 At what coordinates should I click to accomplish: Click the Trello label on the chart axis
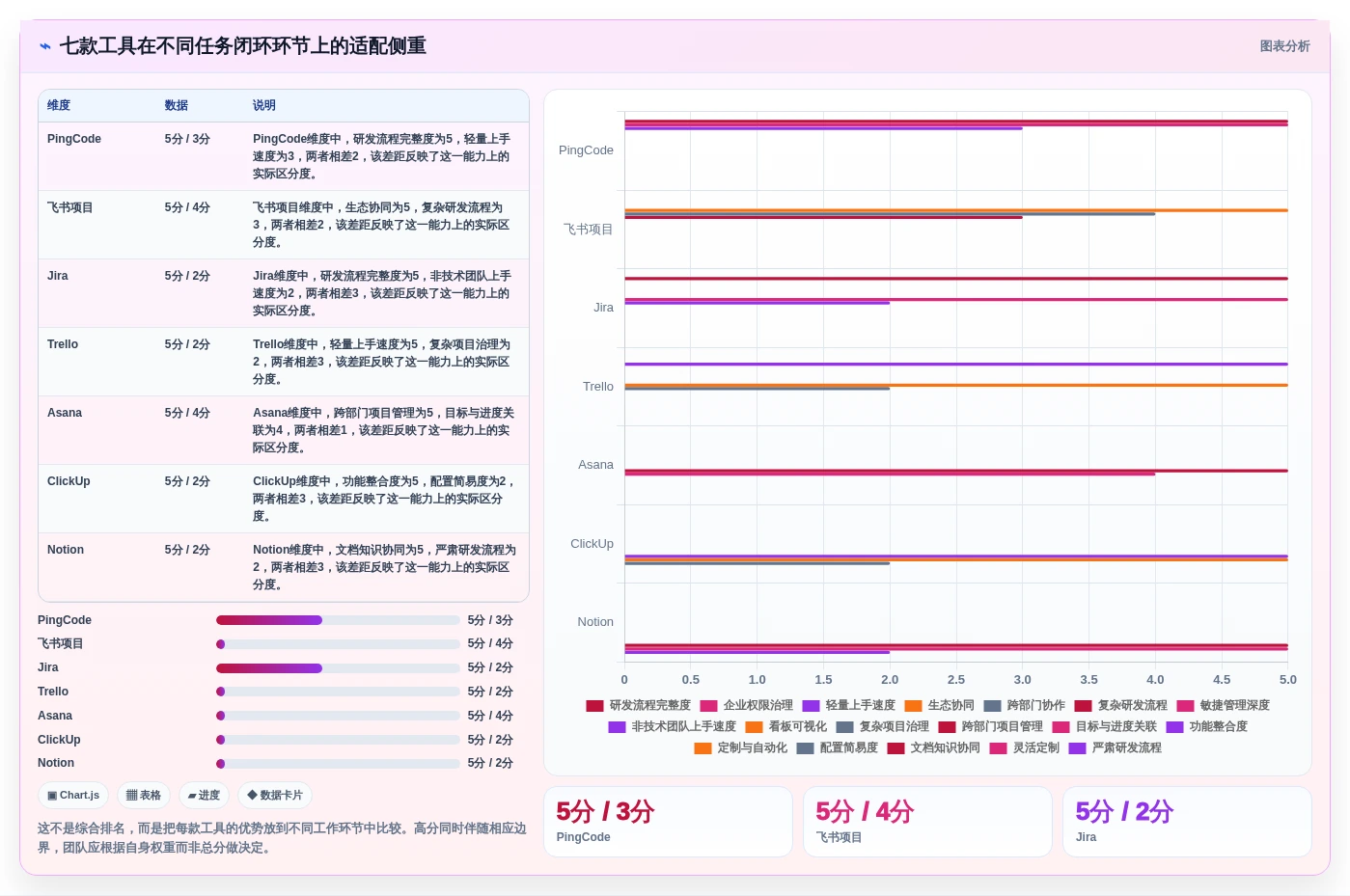(598, 387)
